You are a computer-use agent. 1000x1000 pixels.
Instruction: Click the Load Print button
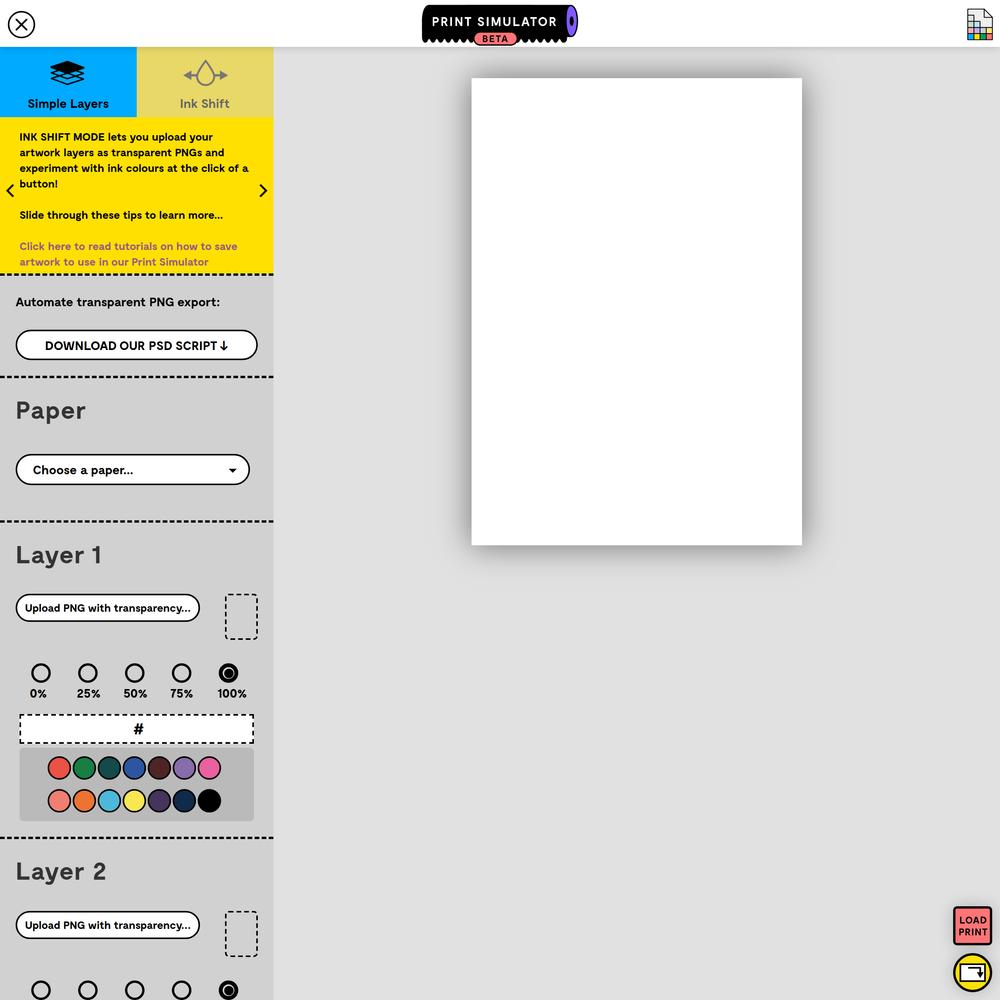pos(973,925)
